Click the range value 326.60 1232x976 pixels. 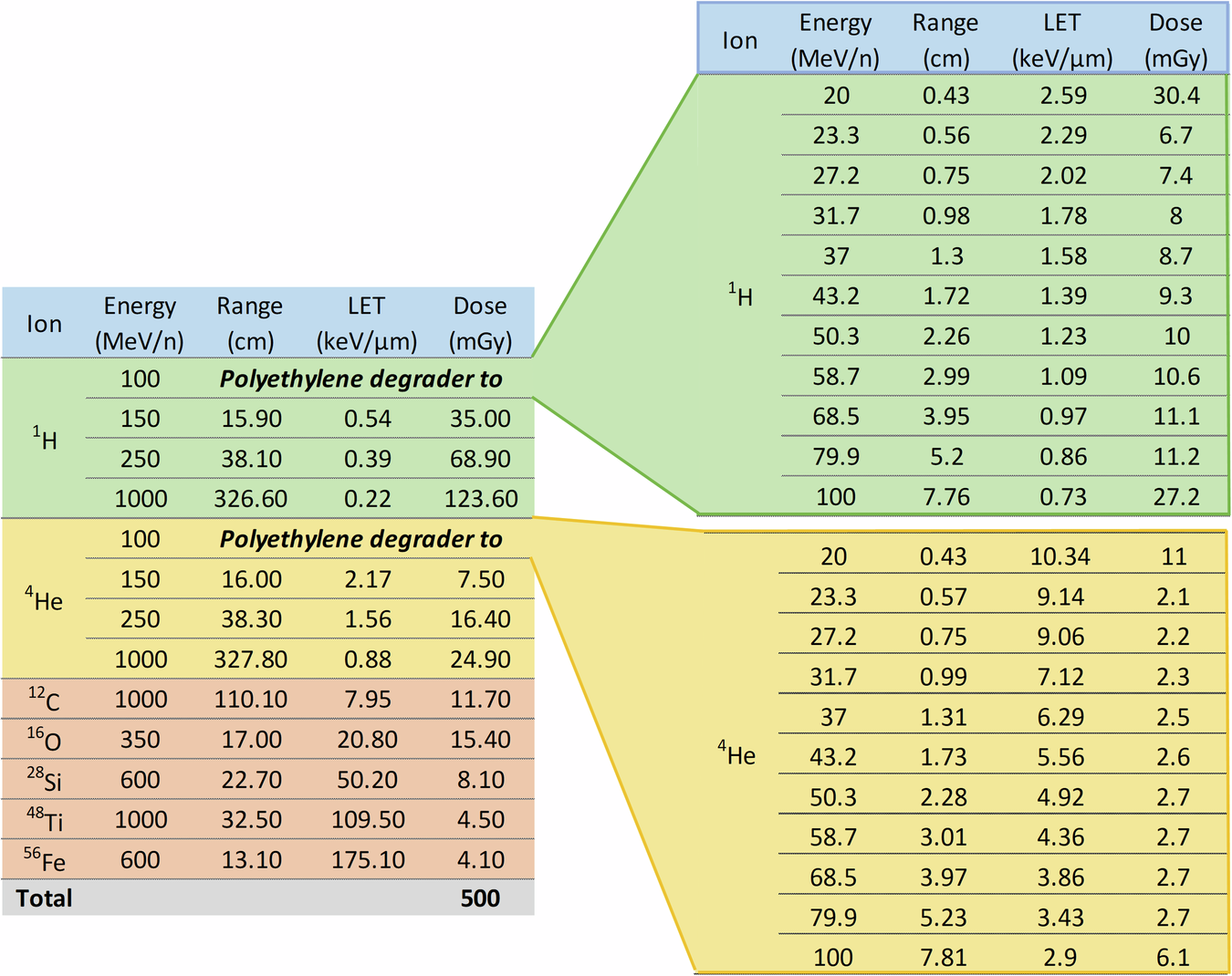pos(251,499)
